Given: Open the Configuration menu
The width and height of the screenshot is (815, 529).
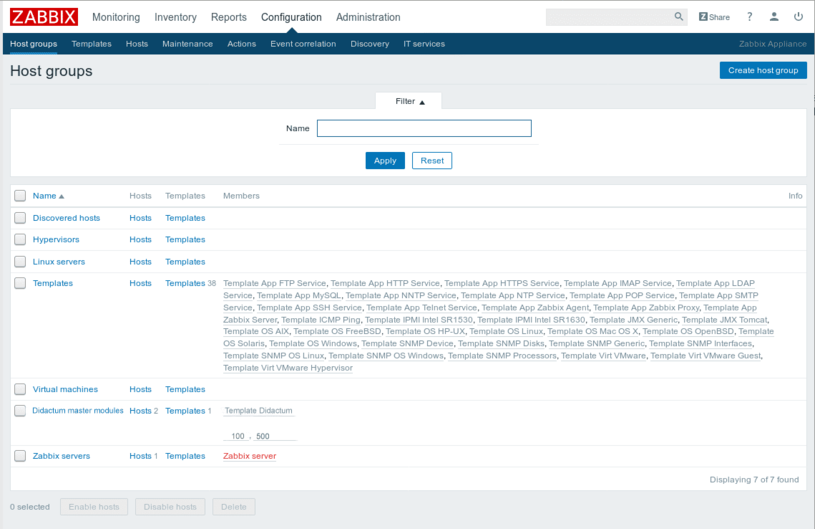Looking at the screenshot, I should (x=291, y=17).
